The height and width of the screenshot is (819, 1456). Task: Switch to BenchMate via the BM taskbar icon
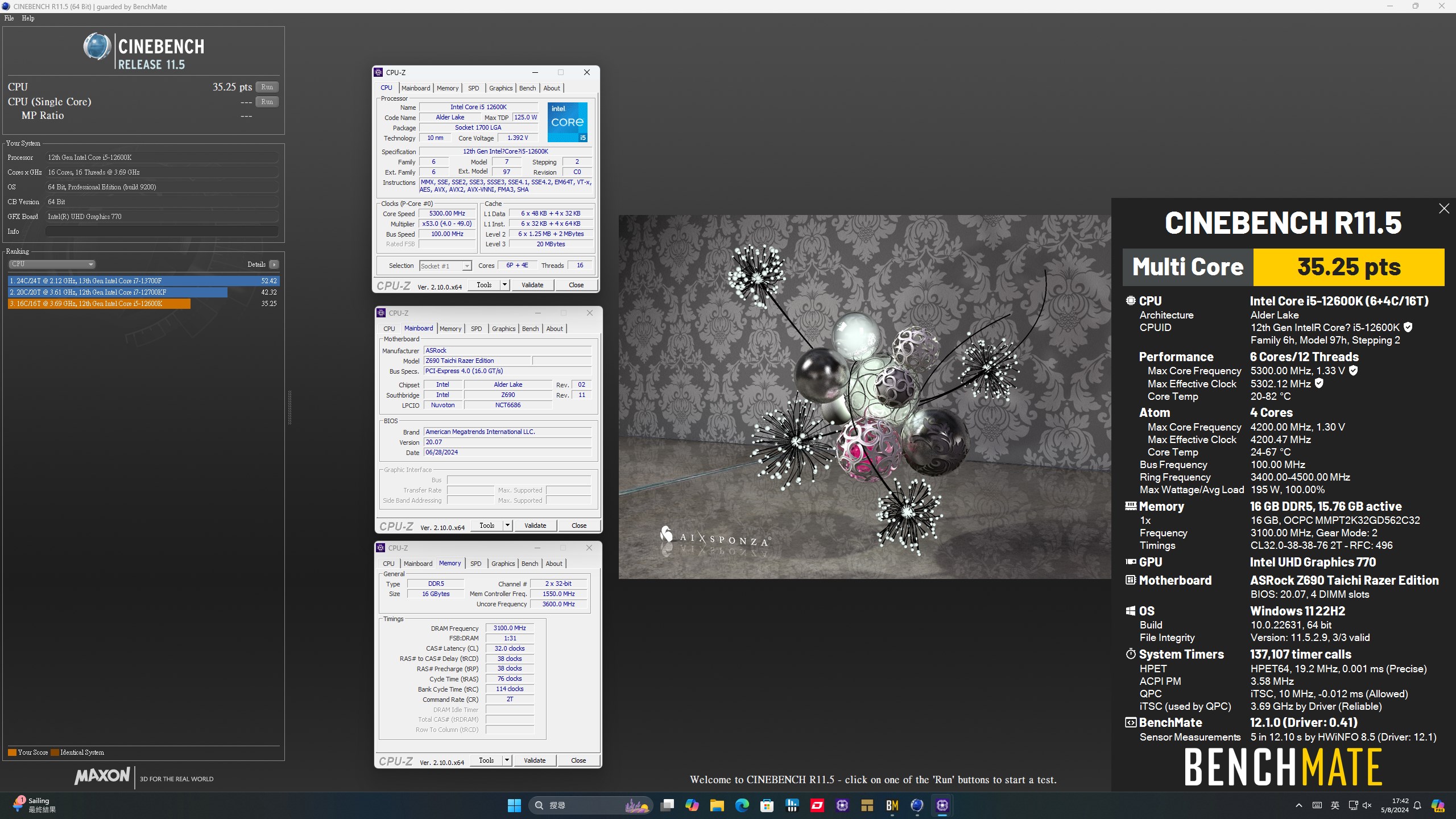pos(892,805)
